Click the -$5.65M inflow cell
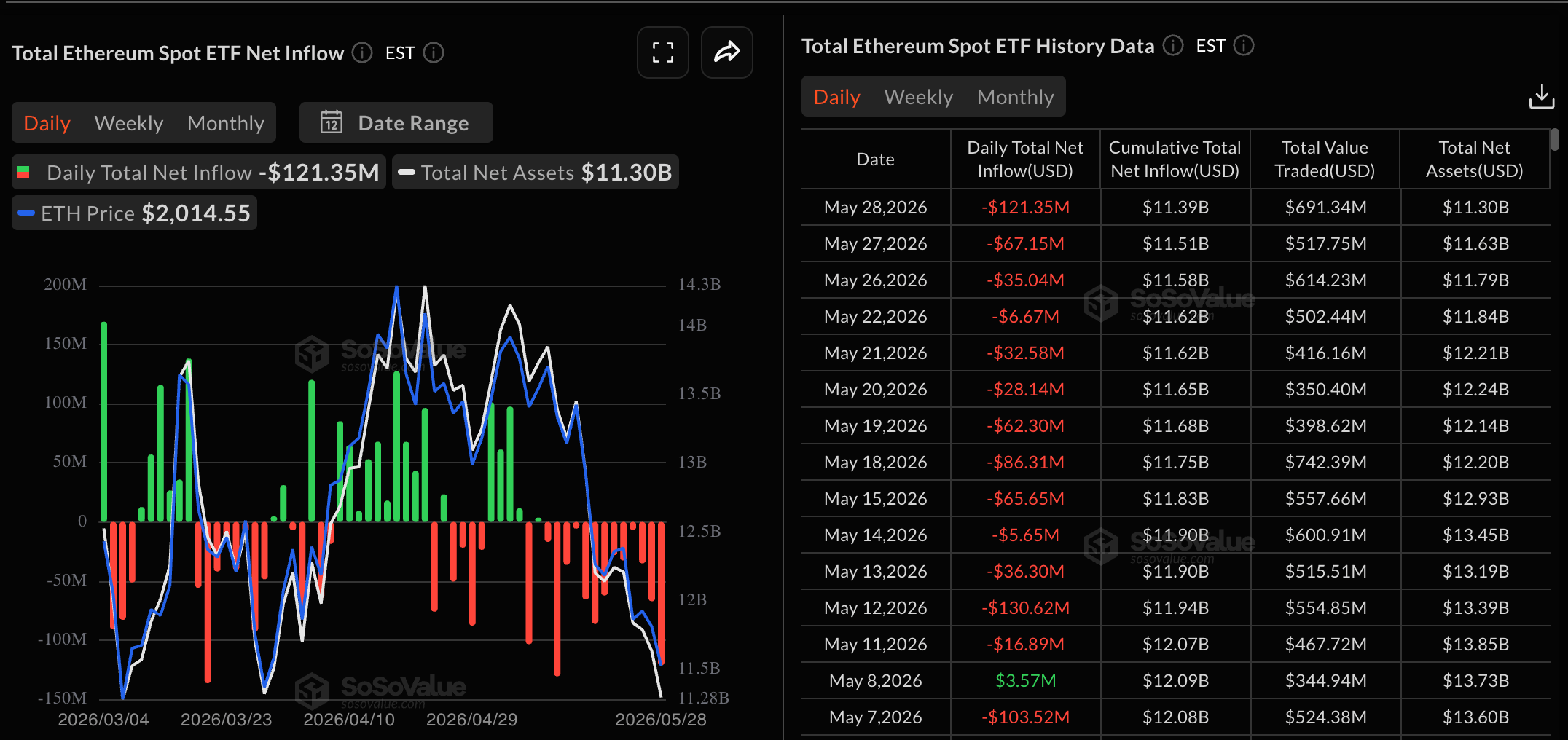This screenshot has height=740, width=1568. coord(1025,535)
